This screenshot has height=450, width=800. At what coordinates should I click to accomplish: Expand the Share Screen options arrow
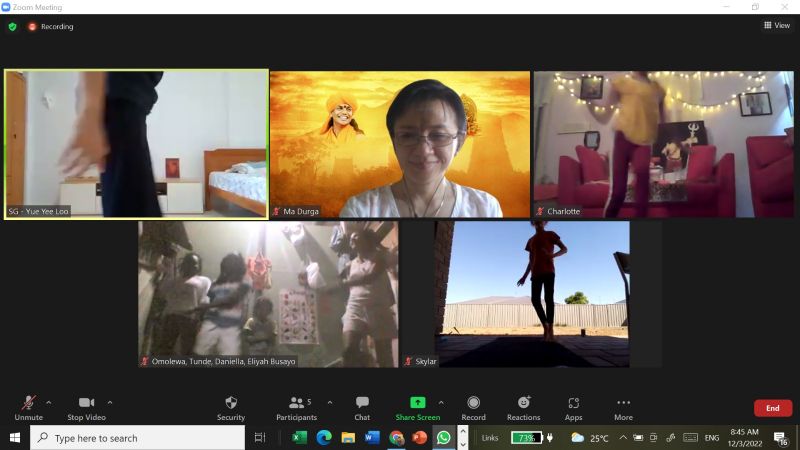pos(441,402)
